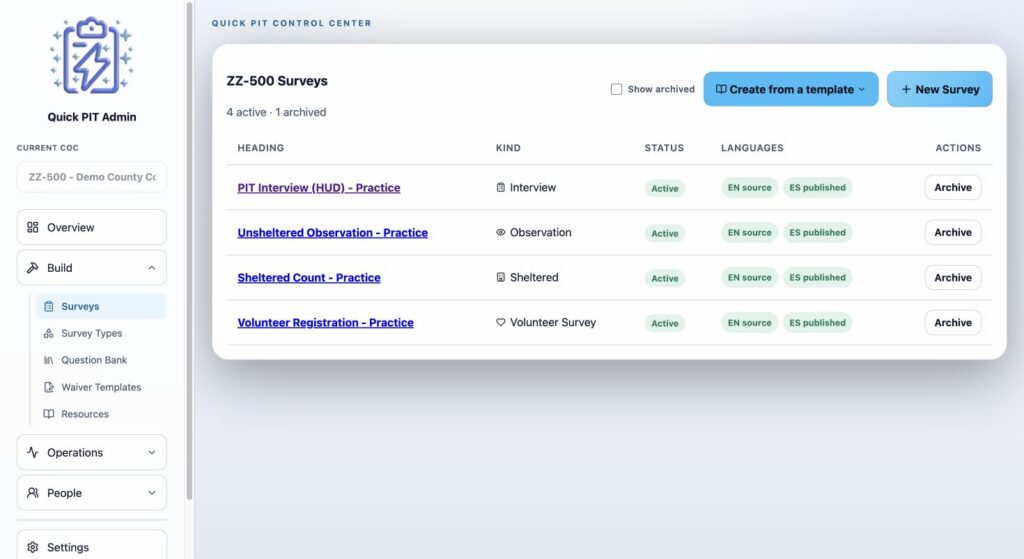Open Waiver Templates in the sidebar
The height and width of the screenshot is (559, 1024).
click(102, 387)
